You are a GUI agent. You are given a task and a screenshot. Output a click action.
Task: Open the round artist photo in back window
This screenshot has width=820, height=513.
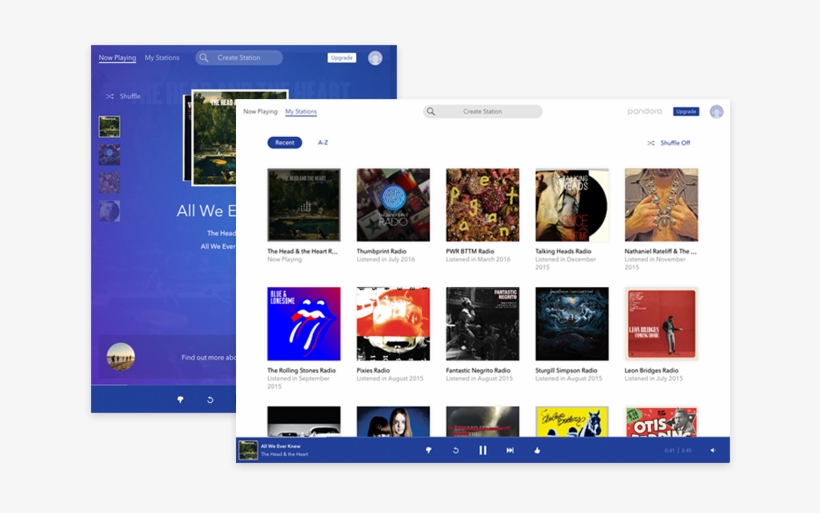point(121,357)
